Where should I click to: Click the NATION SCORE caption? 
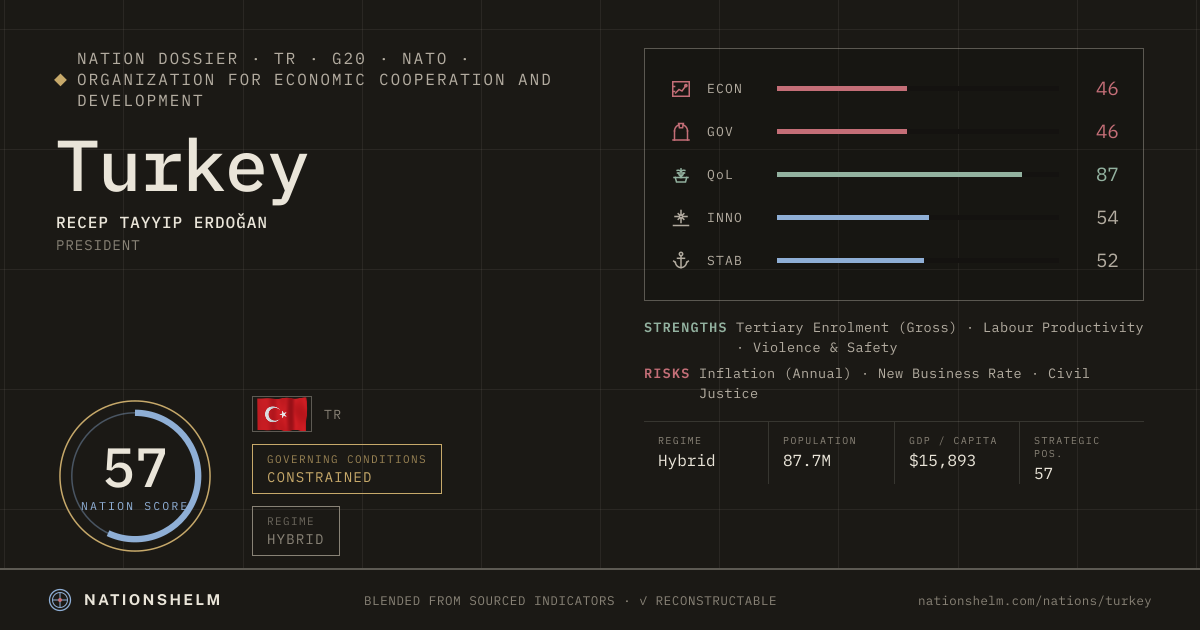(135, 507)
